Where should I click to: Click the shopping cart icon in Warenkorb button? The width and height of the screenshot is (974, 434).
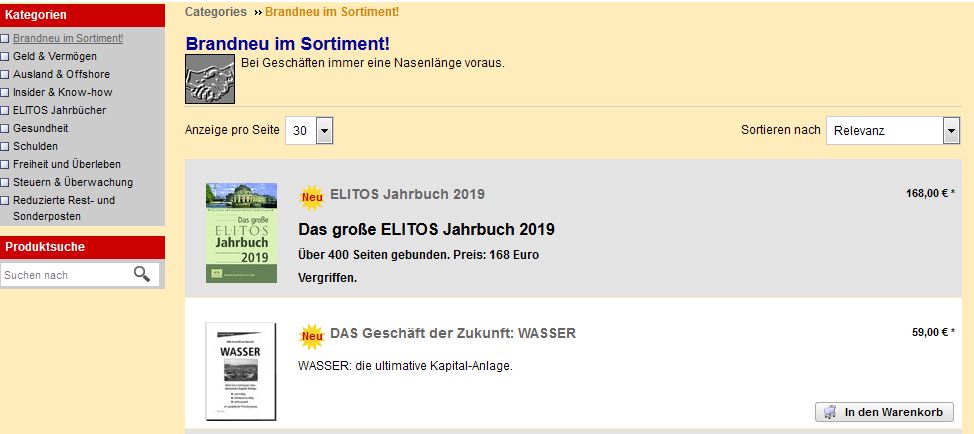pos(829,412)
